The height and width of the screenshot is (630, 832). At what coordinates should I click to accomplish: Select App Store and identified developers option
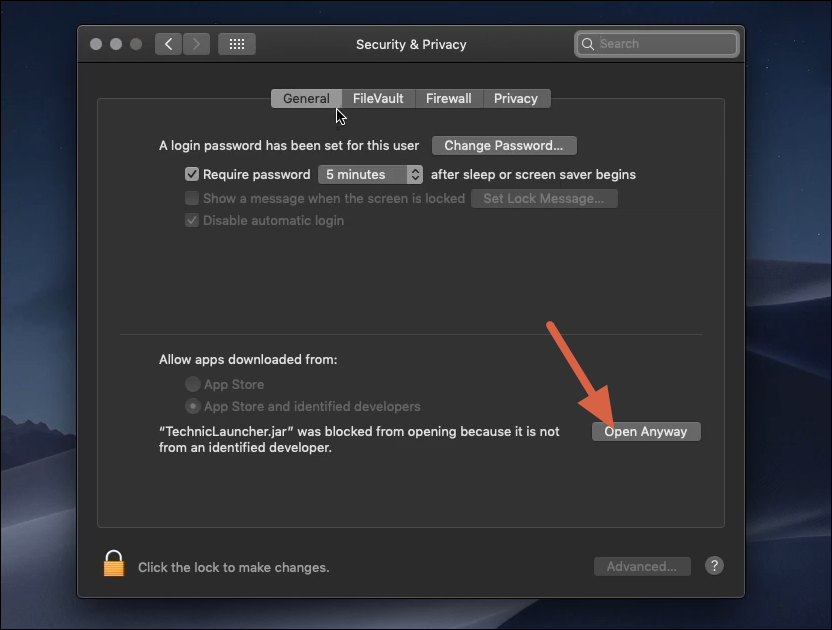pyautogui.click(x=191, y=406)
